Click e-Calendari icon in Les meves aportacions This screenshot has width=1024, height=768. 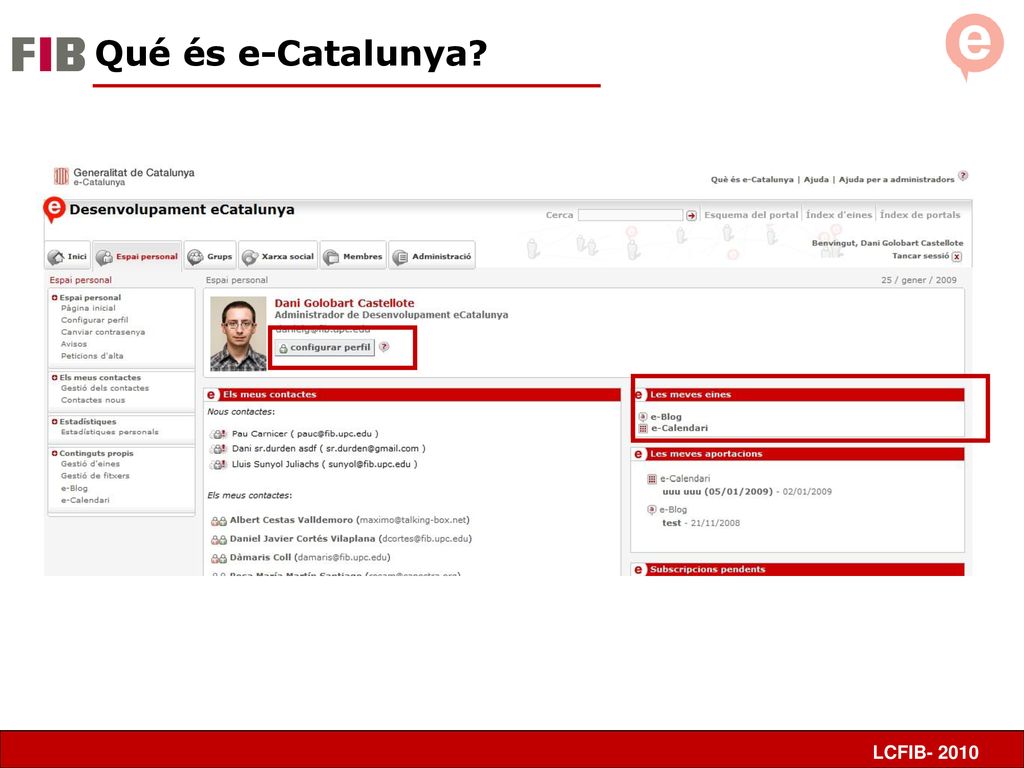651,479
